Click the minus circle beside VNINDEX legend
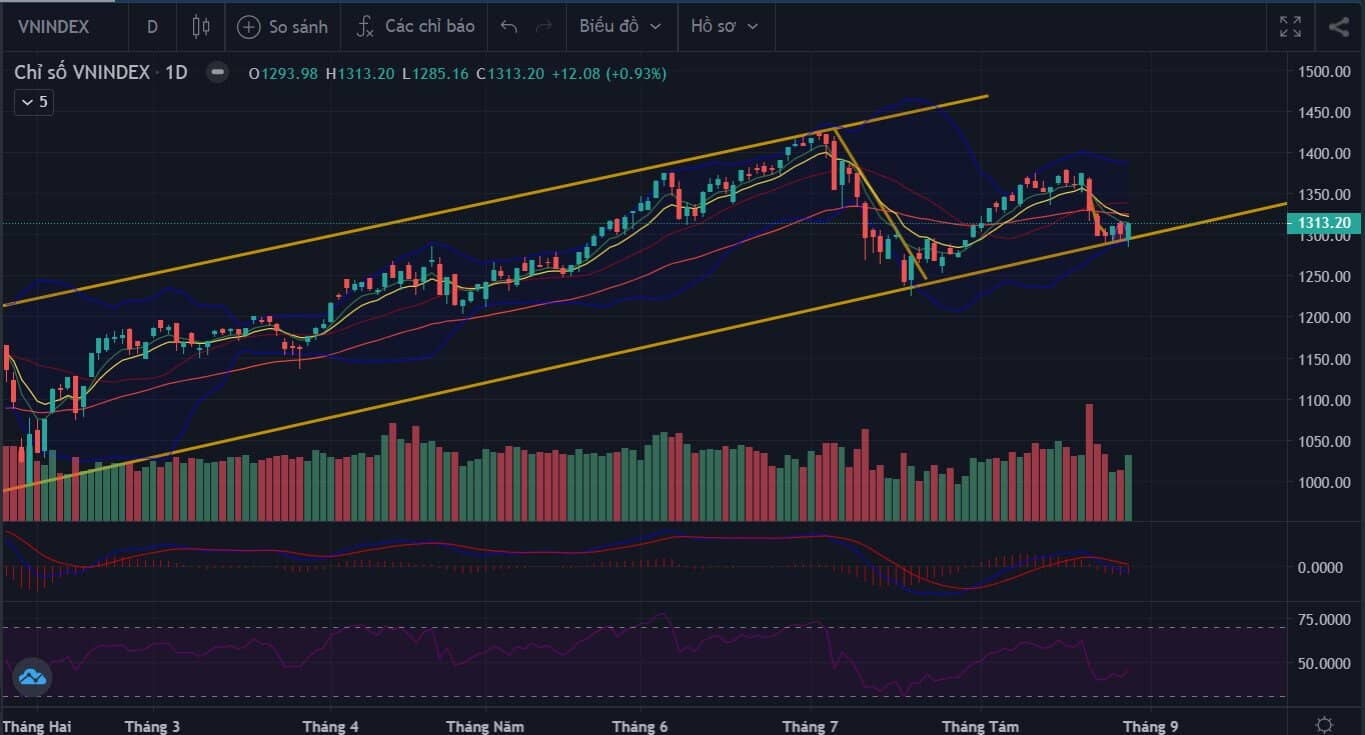Image resolution: width=1365 pixels, height=735 pixels. 216,72
